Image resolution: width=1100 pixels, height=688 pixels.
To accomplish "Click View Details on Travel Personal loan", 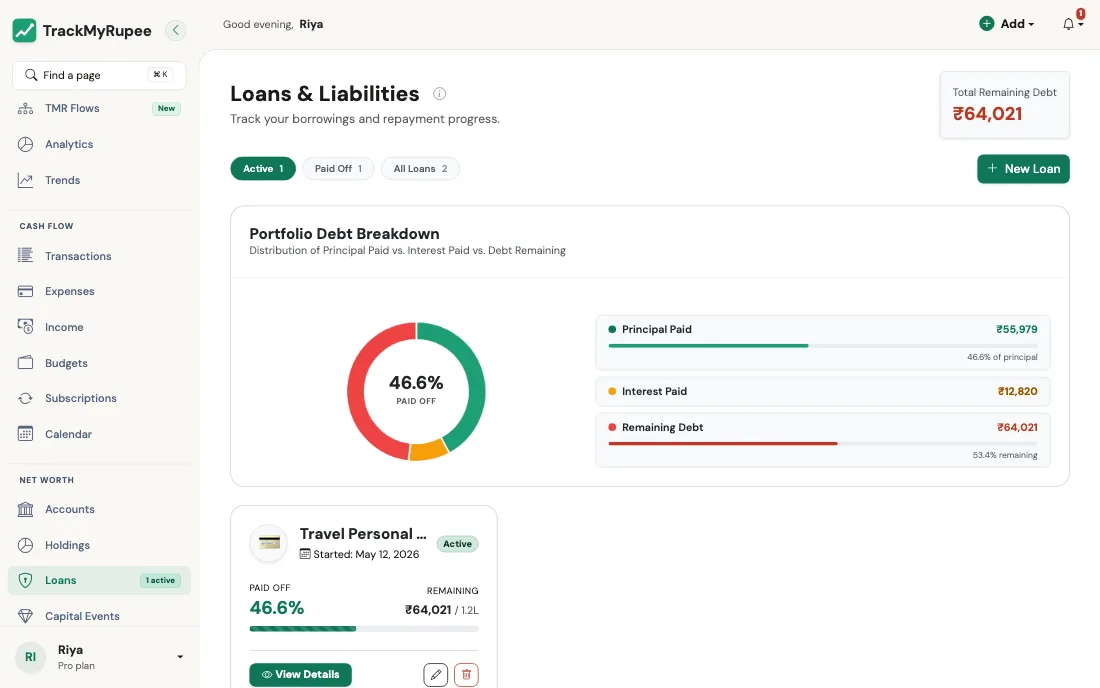I will (x=300, y=675).
